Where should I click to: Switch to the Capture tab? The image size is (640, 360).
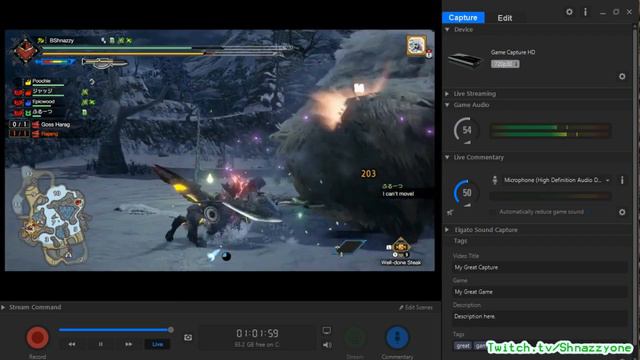click(x=463, y=18)
